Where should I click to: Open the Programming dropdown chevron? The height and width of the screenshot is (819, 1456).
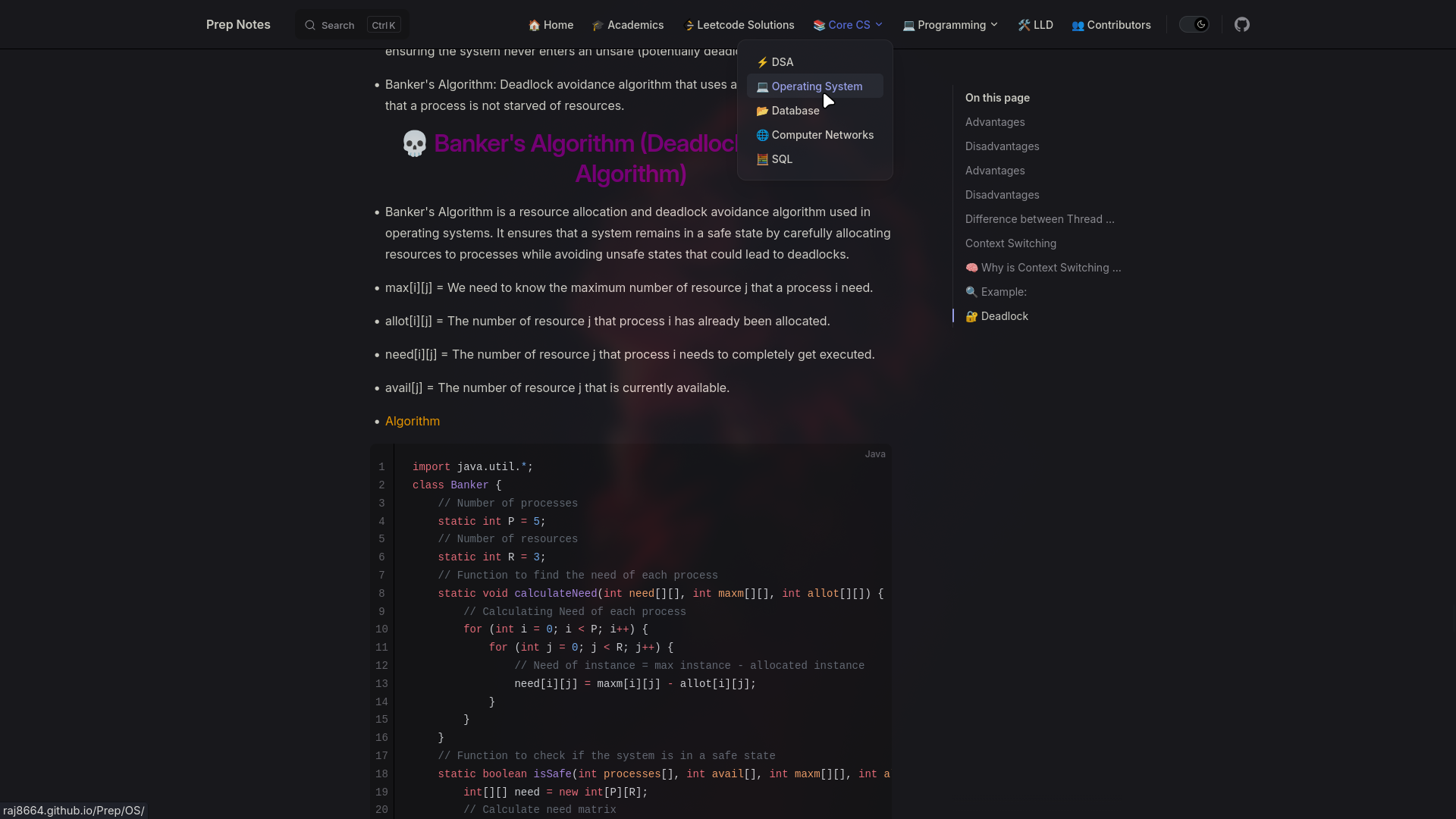pos(993,25)
